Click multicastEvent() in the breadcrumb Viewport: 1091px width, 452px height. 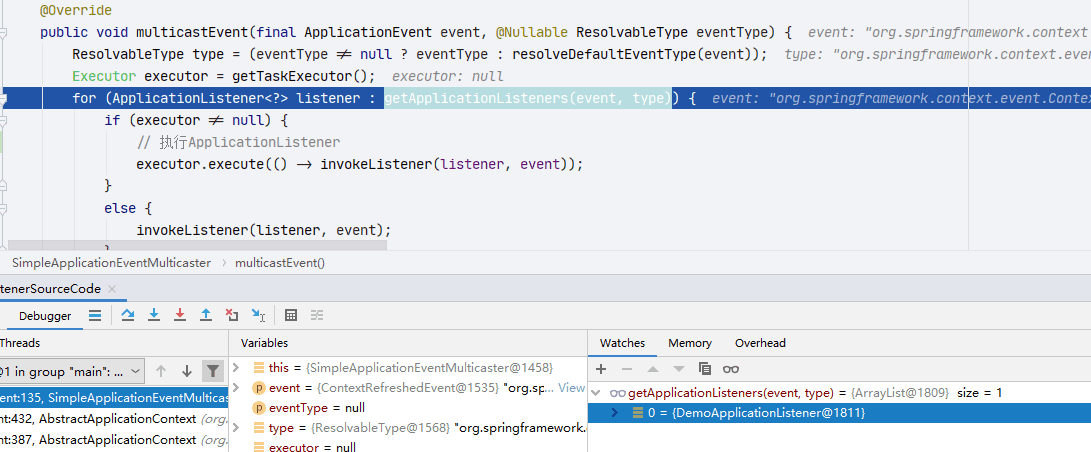point(280,263)
